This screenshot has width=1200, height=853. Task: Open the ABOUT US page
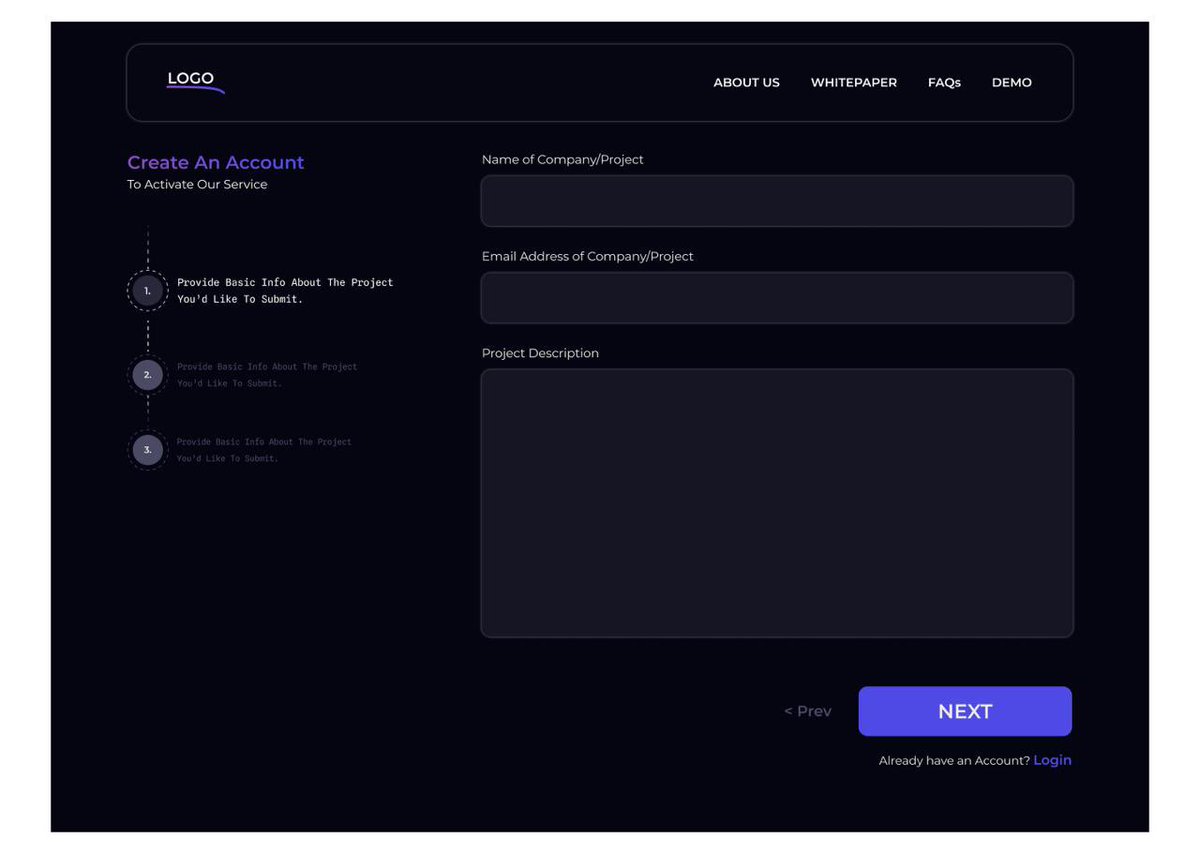(746, 83)
